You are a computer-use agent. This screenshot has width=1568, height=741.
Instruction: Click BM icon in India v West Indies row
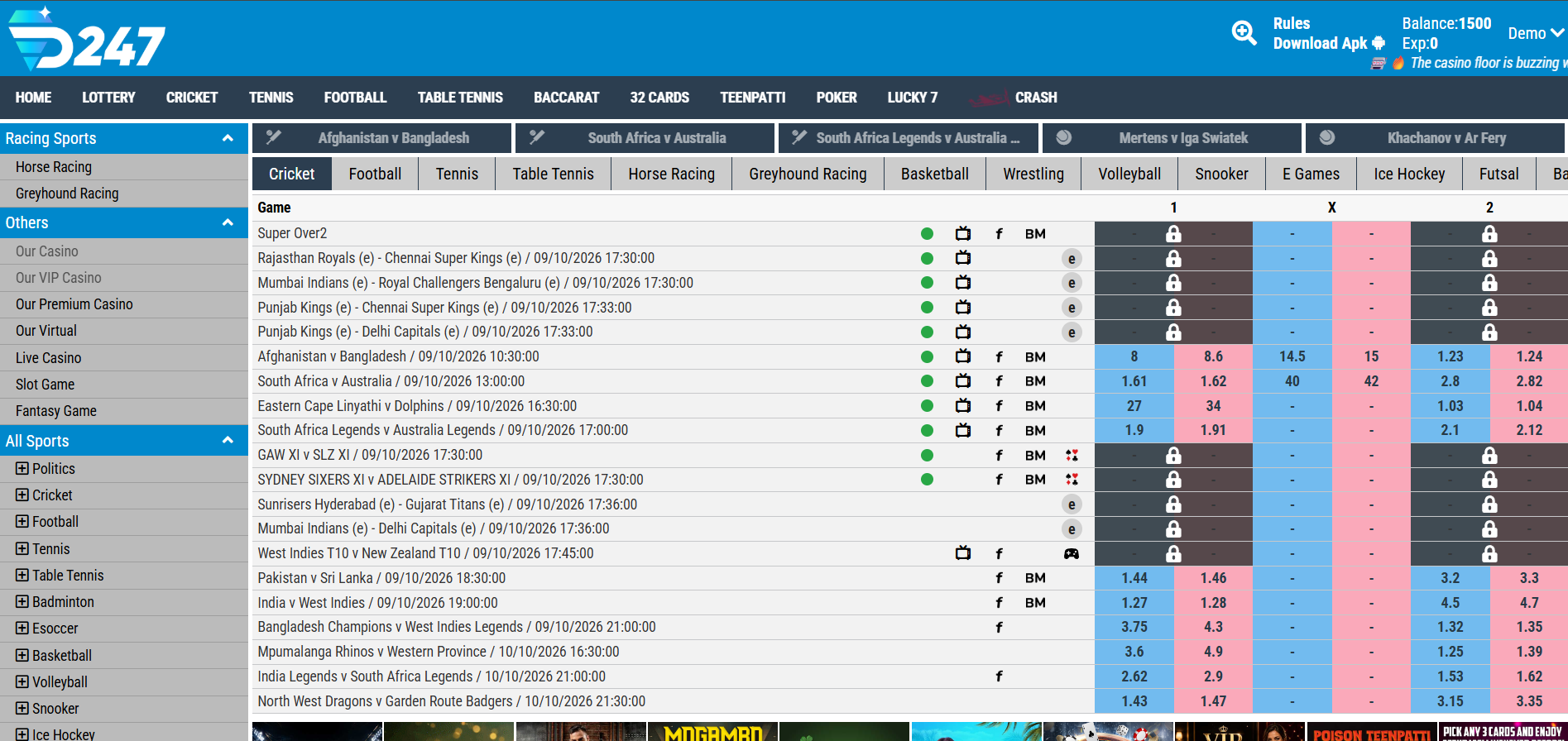(x=1035, y=603)
